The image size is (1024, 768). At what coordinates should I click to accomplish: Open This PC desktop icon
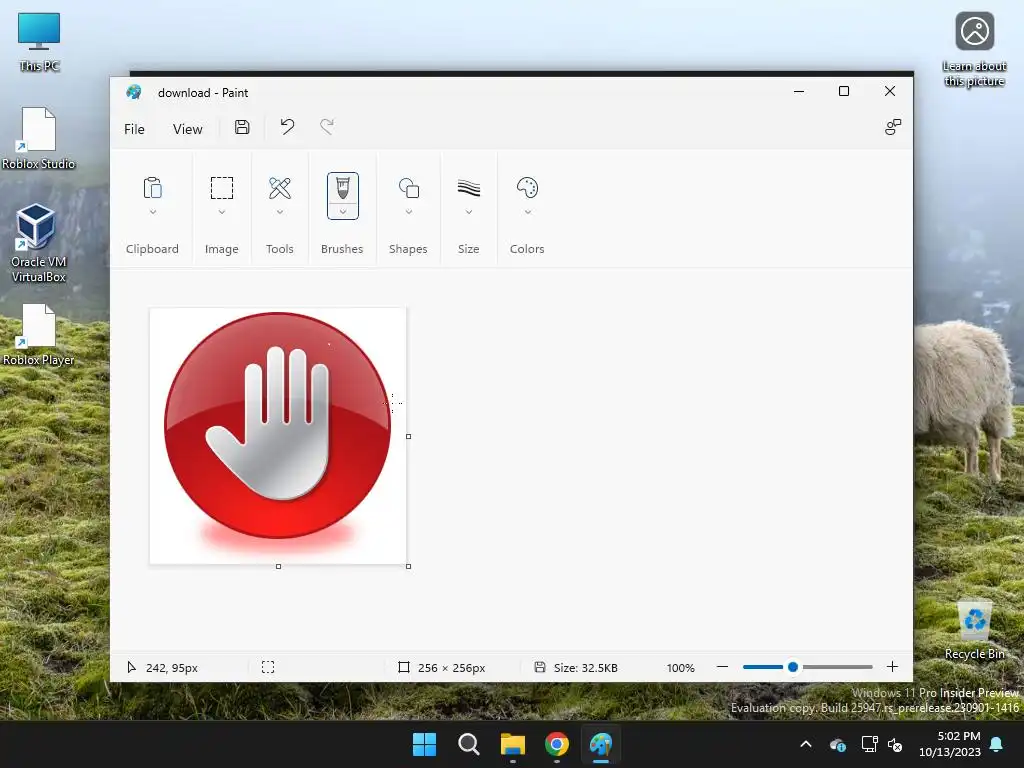(x=39, y=42)
